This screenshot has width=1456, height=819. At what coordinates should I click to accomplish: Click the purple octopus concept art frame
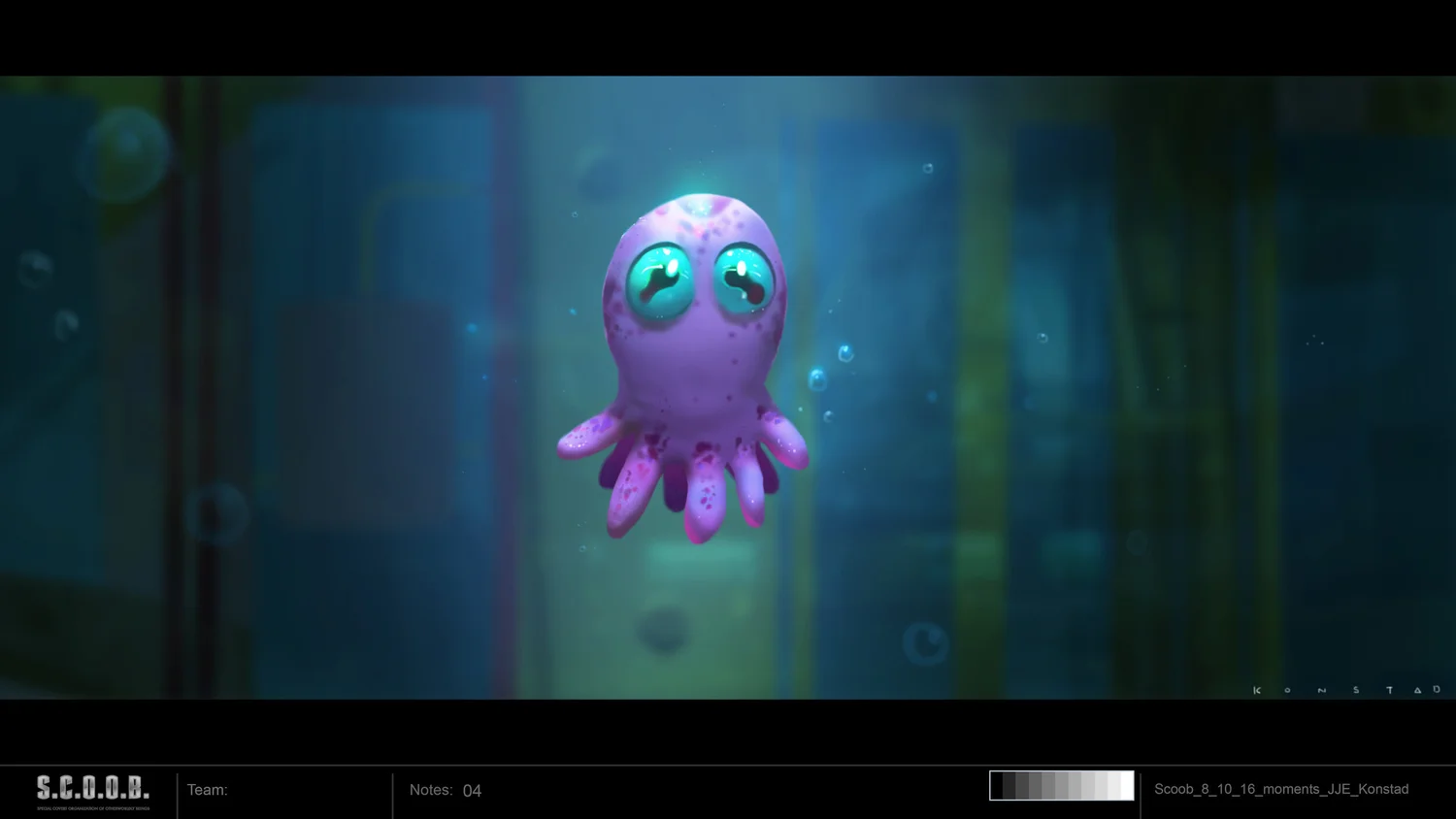click(x=728, y=387)
